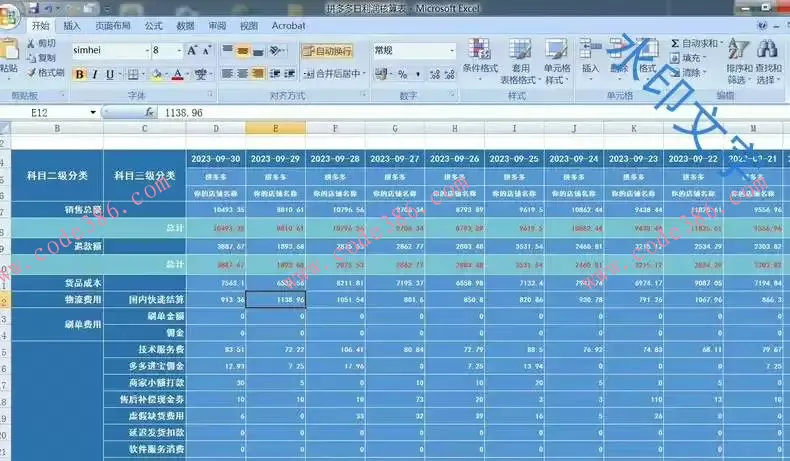Viewport: 790px width, 461px height.
Task: Toggle Align Text Right
Action: tap(258, 74)
